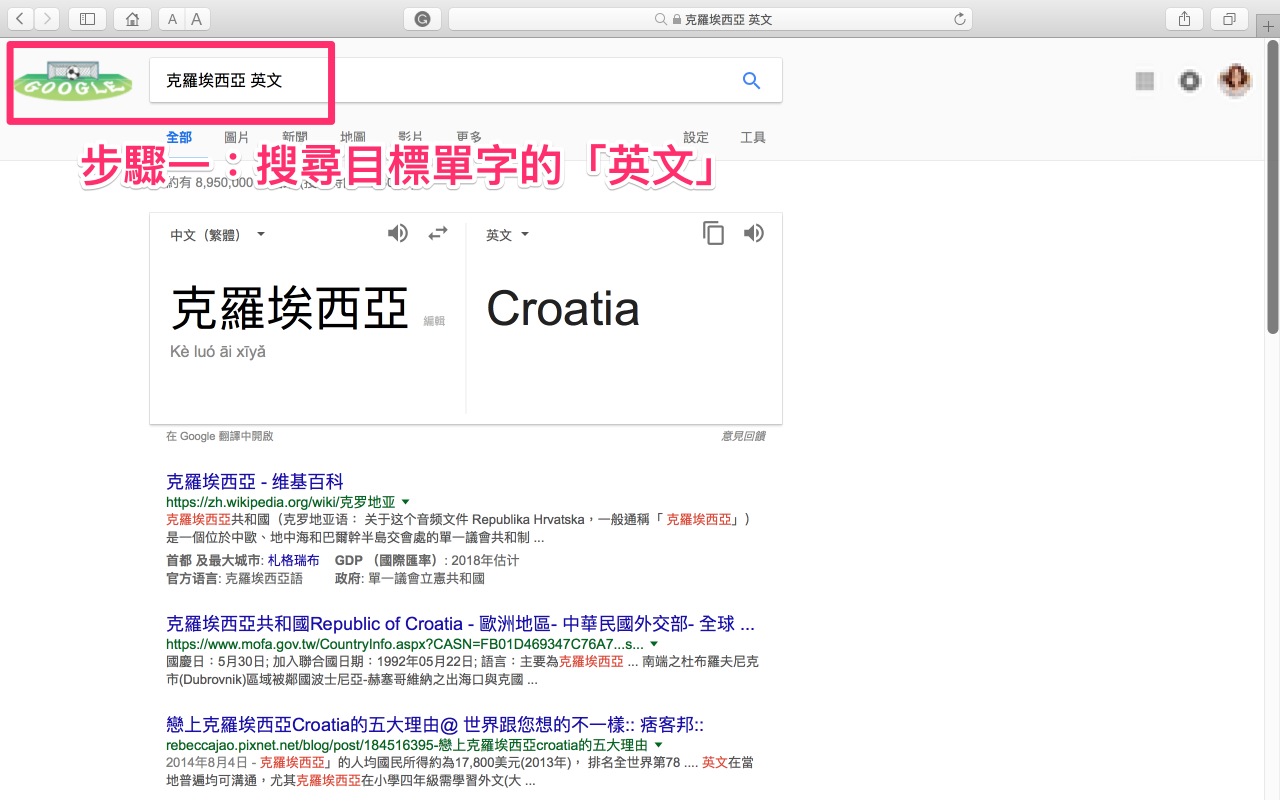Listen to English translation speaker icon
1280x800 pixels.
point(753,234)
